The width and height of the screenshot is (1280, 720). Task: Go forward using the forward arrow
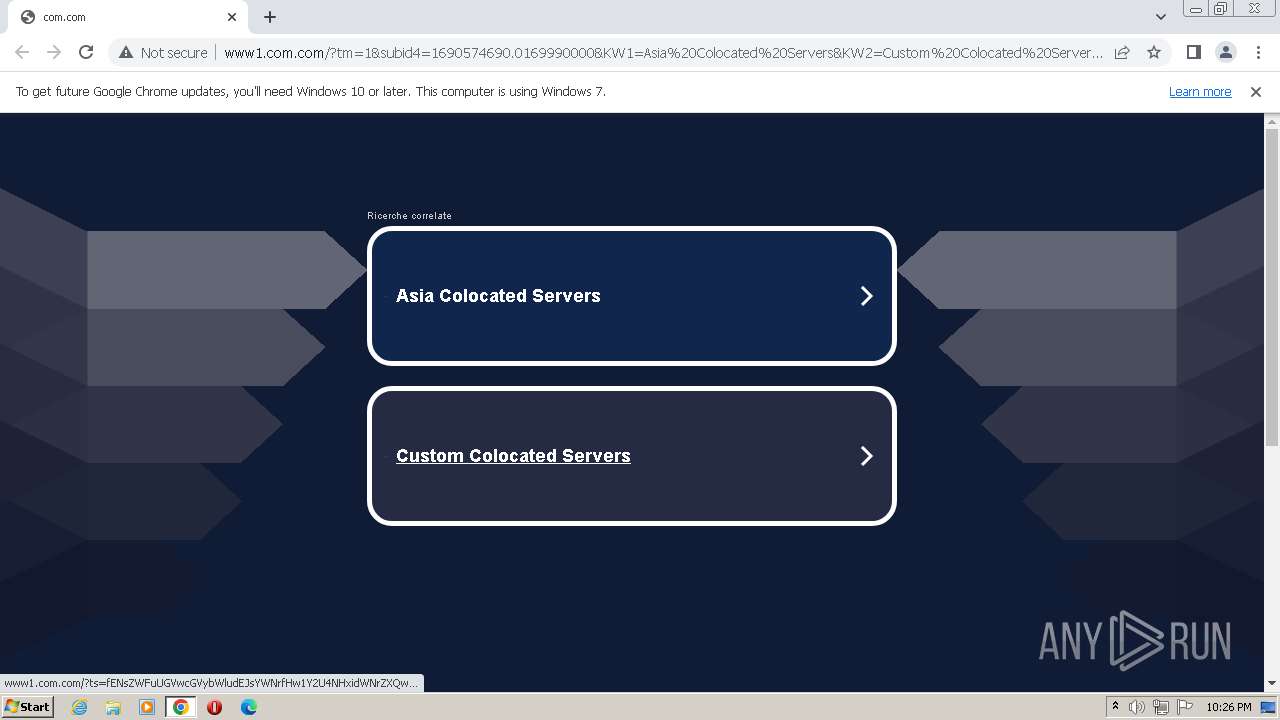coord(54,53)
